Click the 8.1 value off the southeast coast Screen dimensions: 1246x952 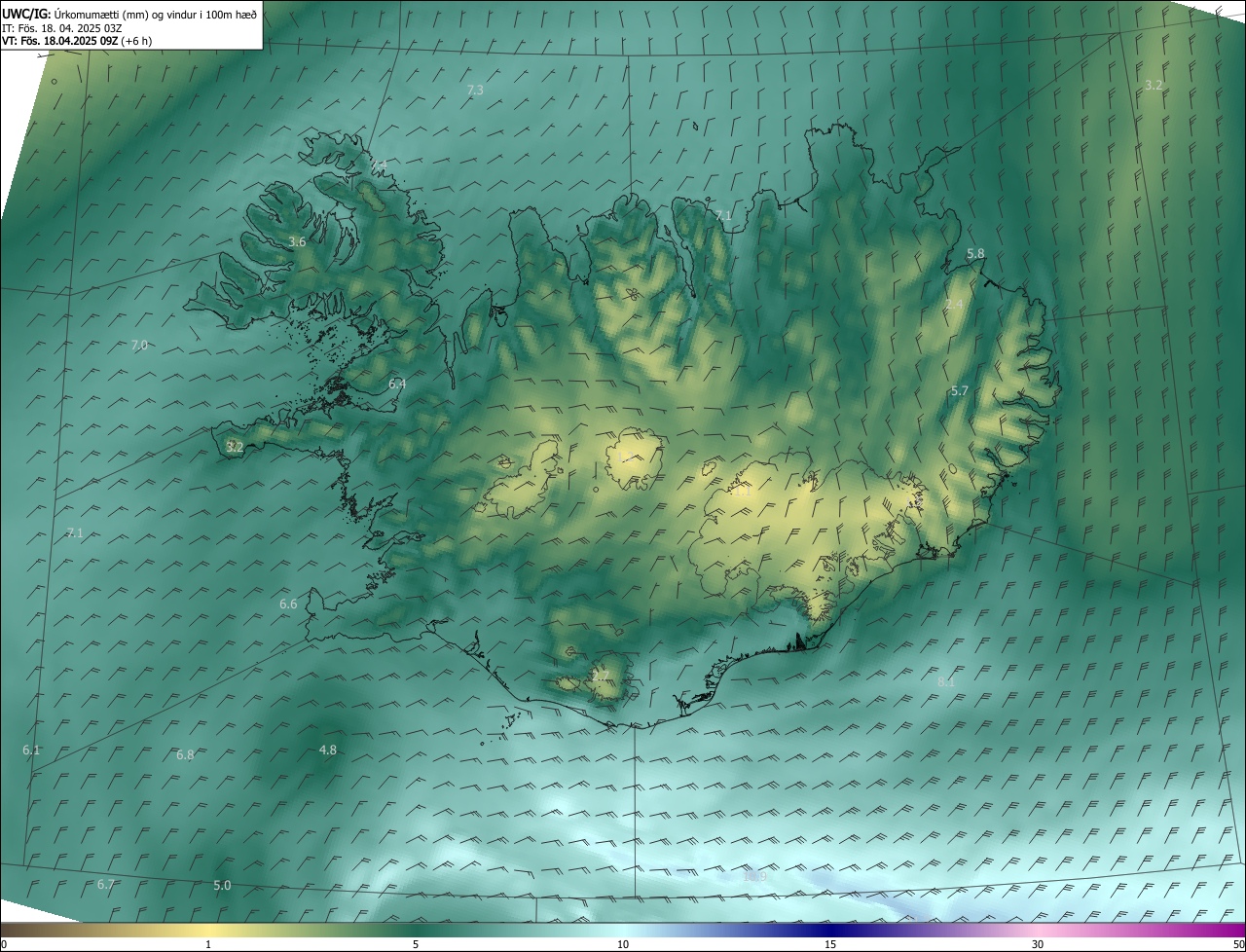pos(946,682)
